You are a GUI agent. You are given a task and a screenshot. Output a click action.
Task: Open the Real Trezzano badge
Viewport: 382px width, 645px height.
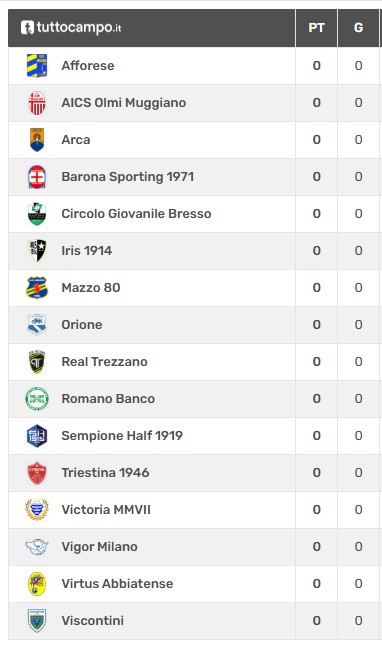tap(37, 362)
